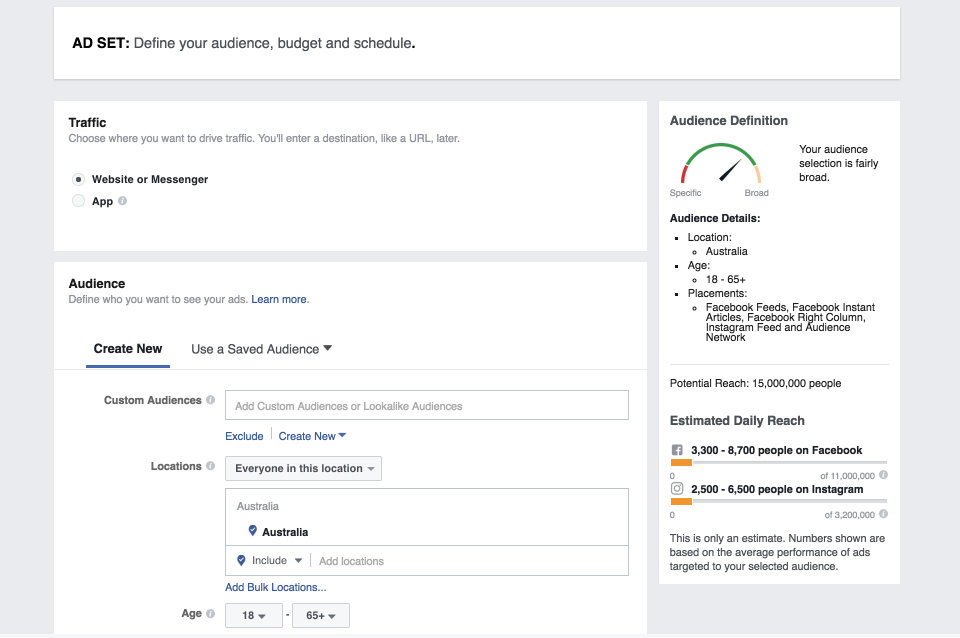Click the Facebook logo icon in Estimated Daily Reach
The height and width of the screenshot is (638, 960).
677,450
